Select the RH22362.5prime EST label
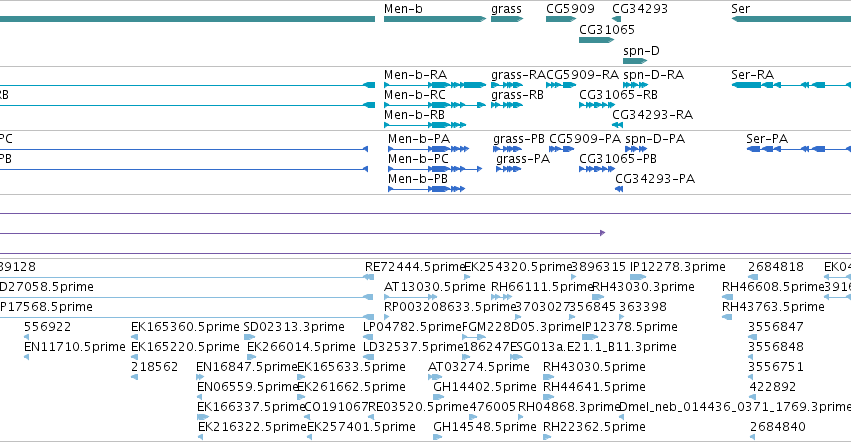 click(594, 427)
